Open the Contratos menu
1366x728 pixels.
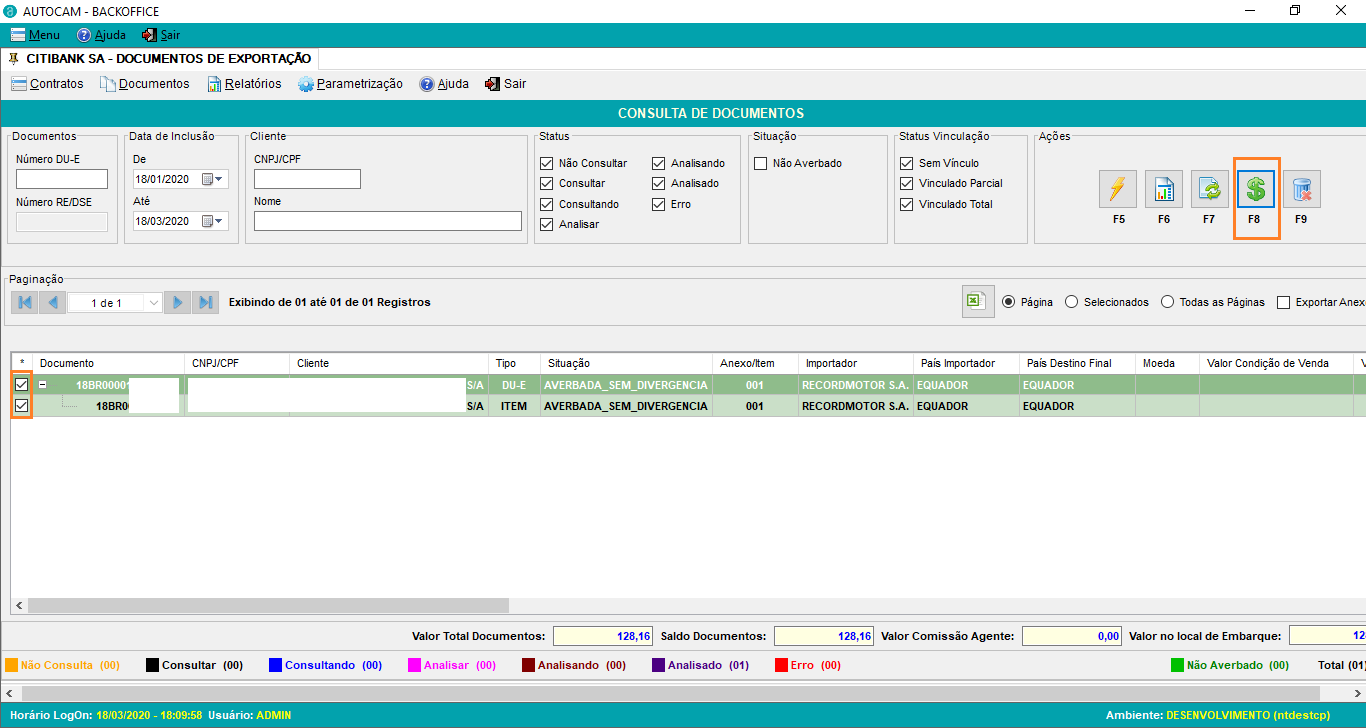47,84
